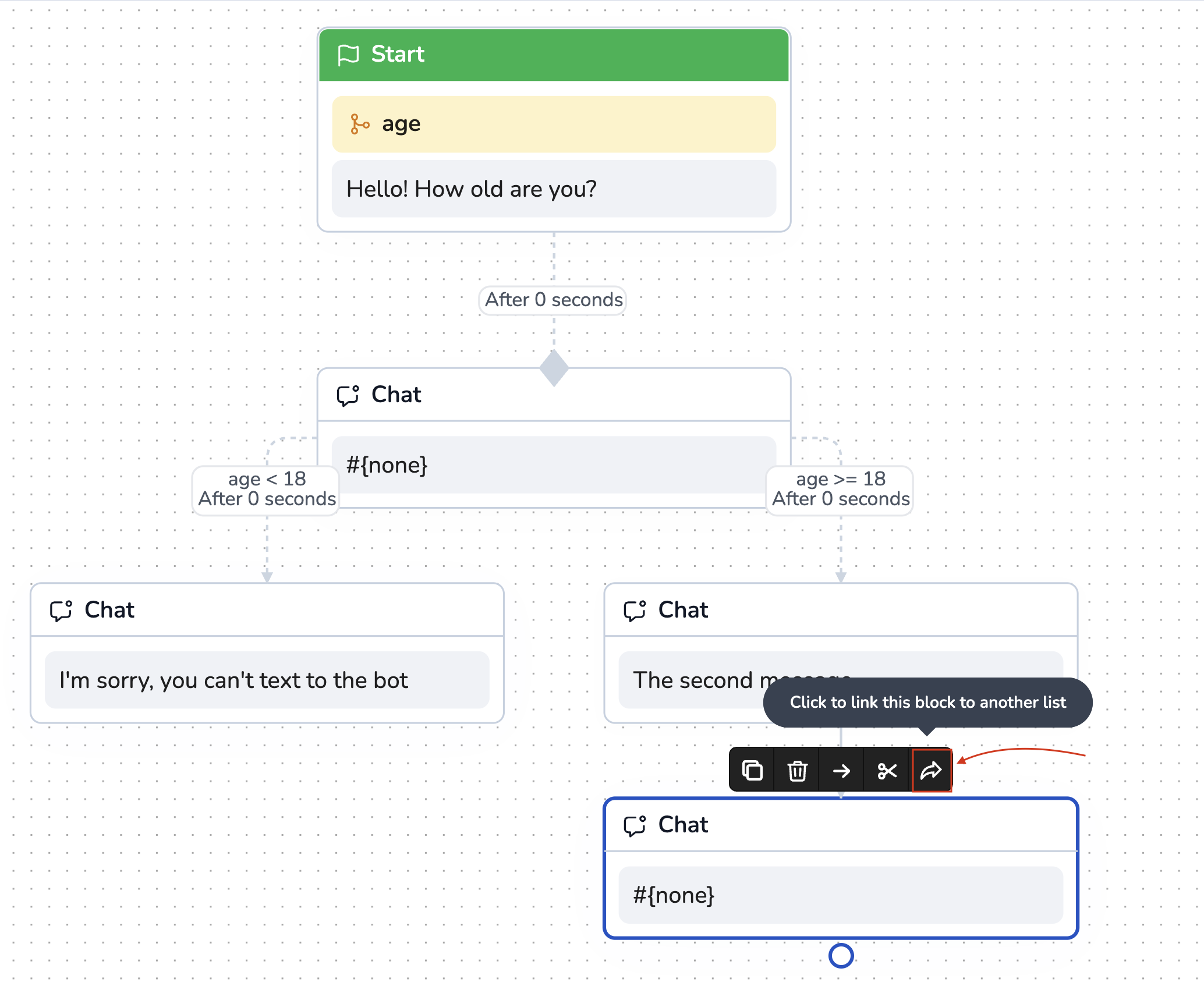This screenshot has width=1204, height=993.
Task: Click the trash delete icon
Action: (x=797, y=771)
